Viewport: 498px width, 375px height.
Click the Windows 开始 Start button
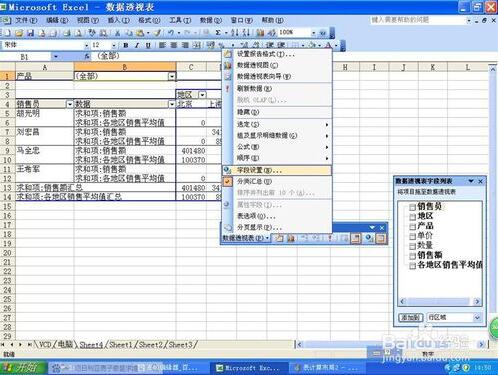click(23, 368)
